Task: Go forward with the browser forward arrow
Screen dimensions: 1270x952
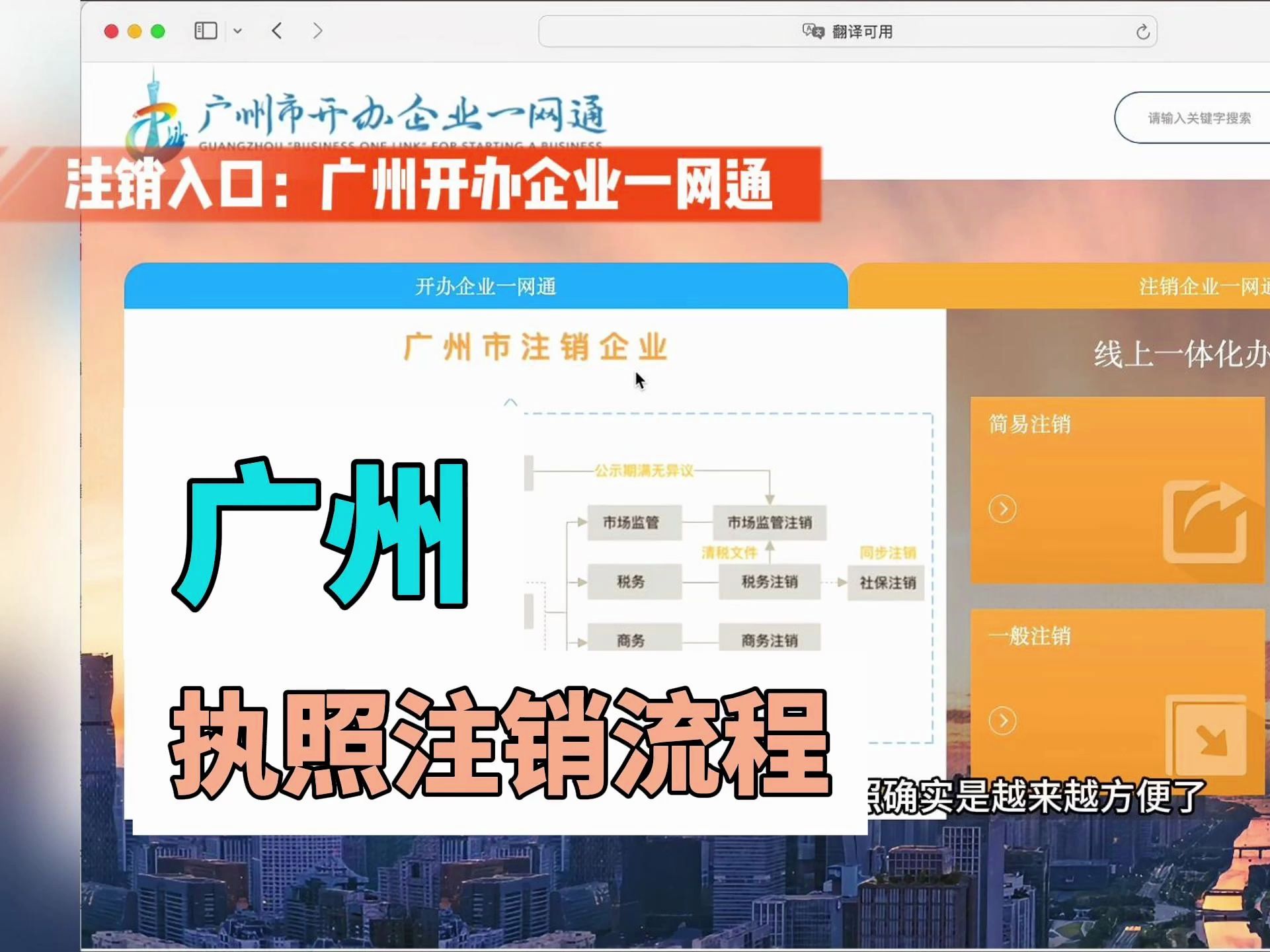Action: pos(318,31)
